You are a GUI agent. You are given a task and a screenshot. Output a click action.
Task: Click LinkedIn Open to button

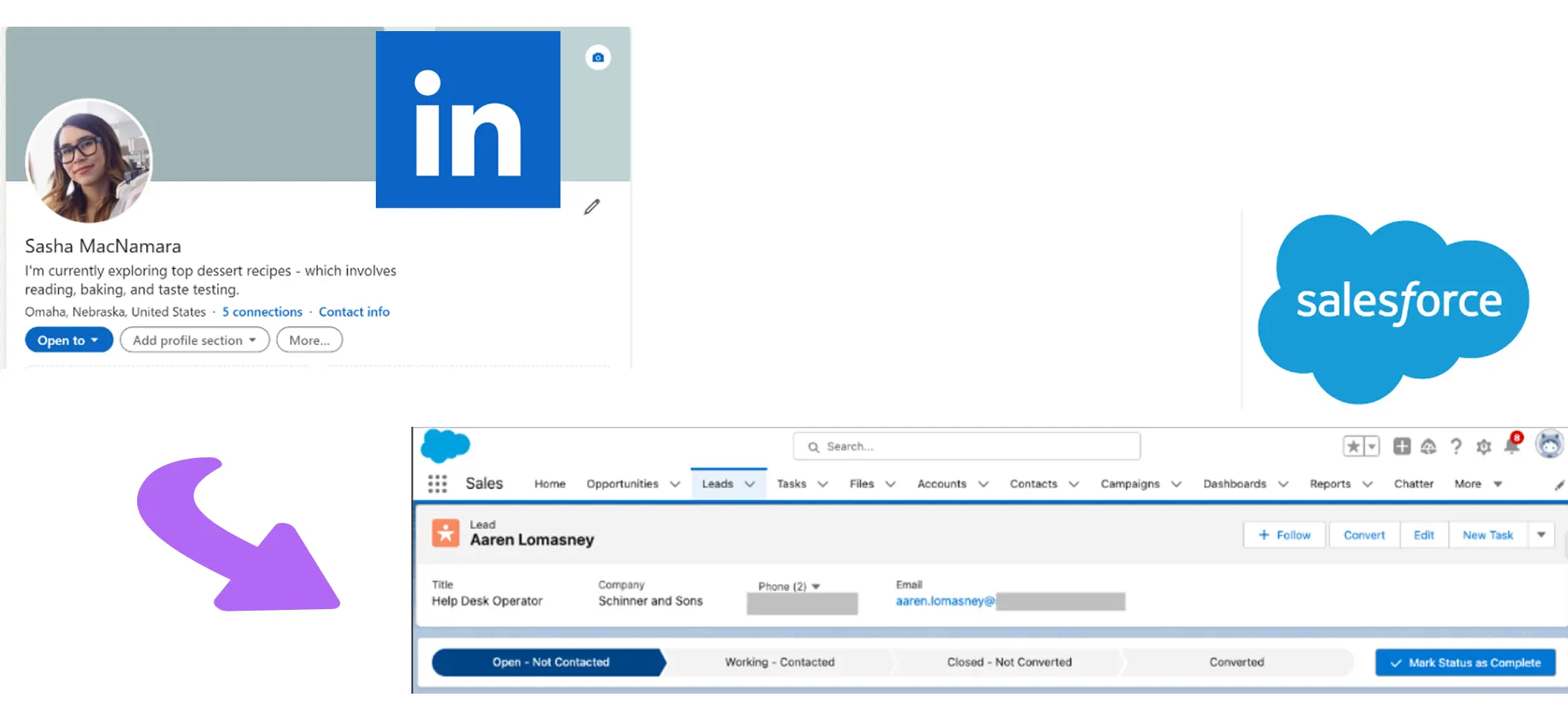coord(69,340)
